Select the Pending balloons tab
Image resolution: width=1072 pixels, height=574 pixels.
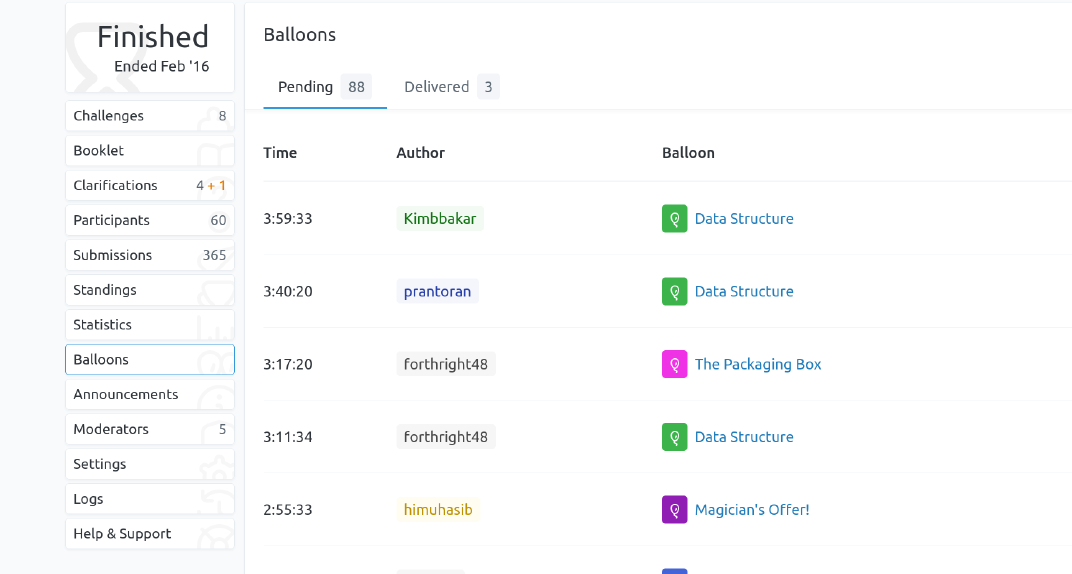click(324, 87)
